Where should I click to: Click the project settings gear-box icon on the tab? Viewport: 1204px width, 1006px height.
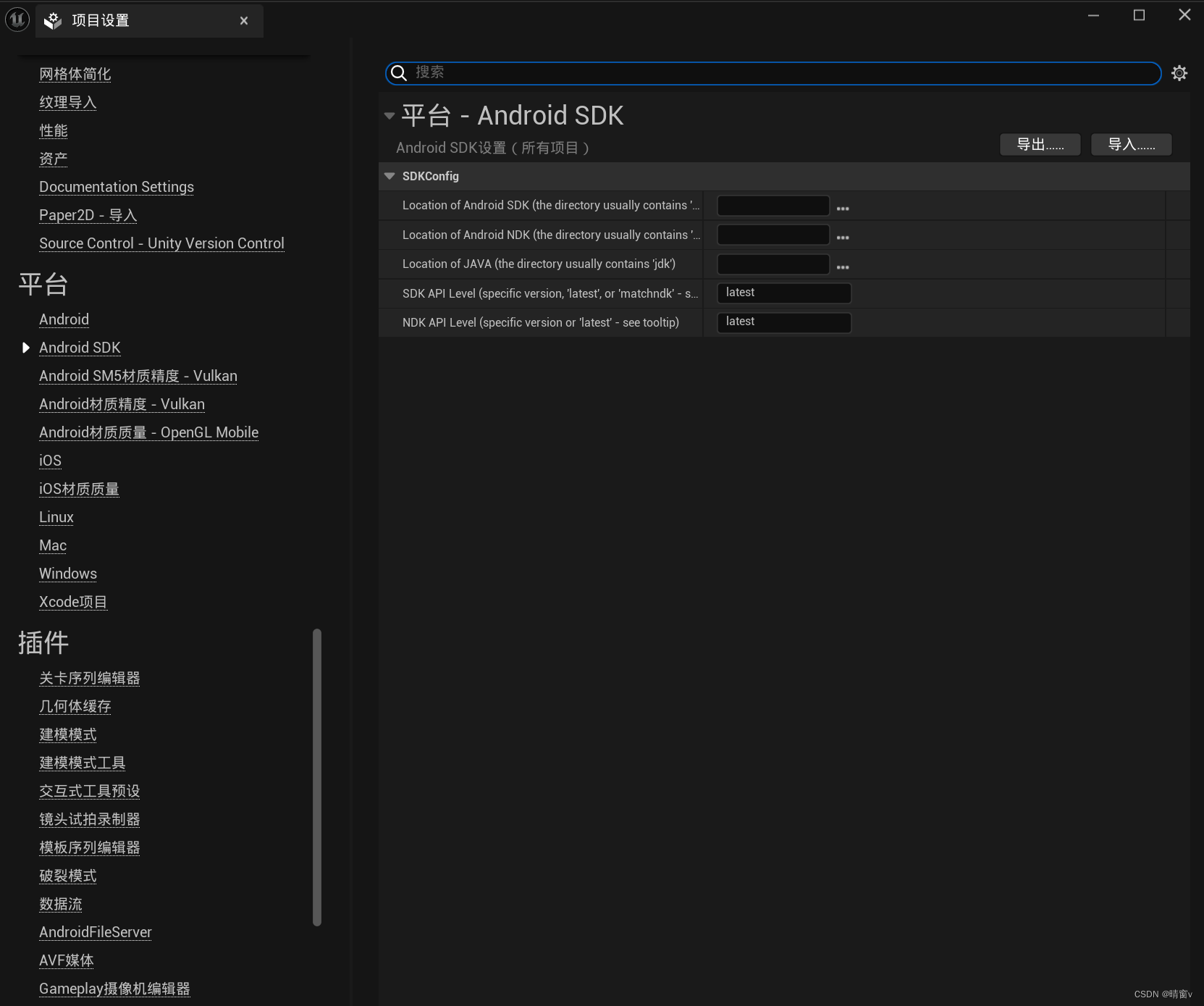pyautogui.click(x=51, y=20)
